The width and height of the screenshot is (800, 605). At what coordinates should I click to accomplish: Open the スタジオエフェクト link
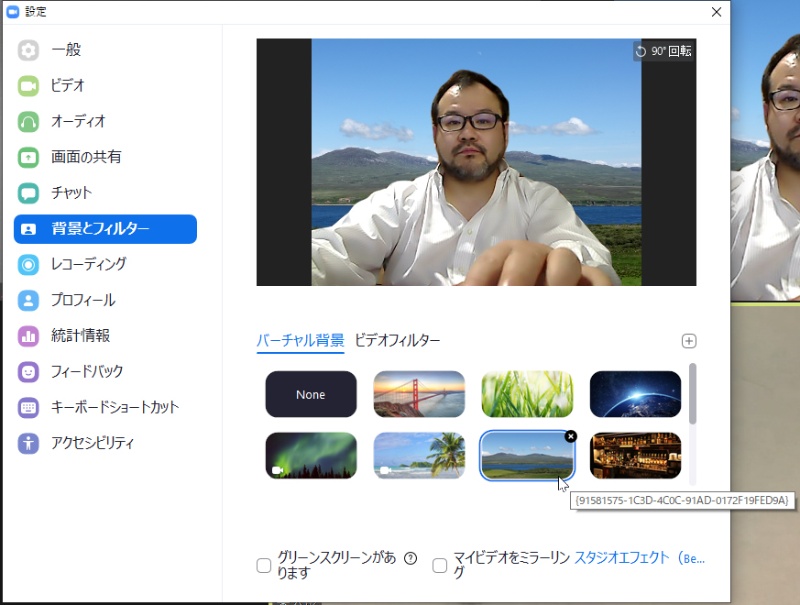point(639,559)
